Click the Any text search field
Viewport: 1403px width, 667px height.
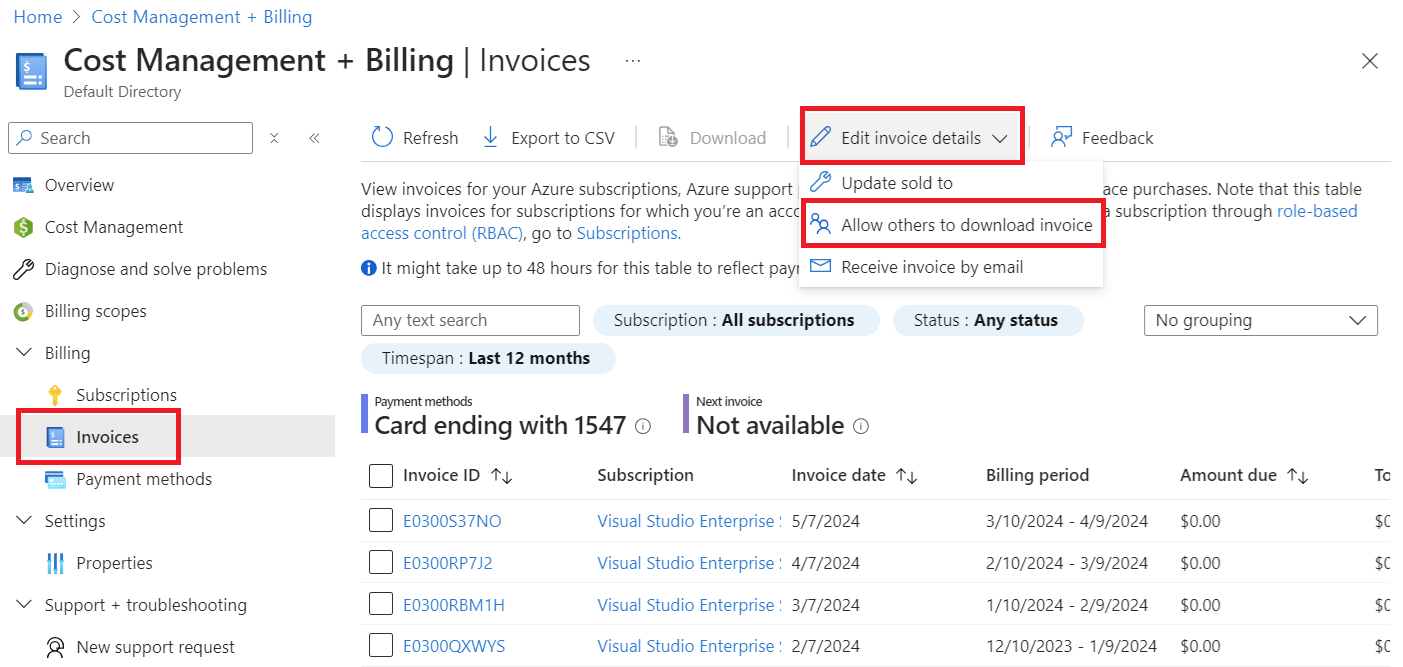[x=470, y=320]
